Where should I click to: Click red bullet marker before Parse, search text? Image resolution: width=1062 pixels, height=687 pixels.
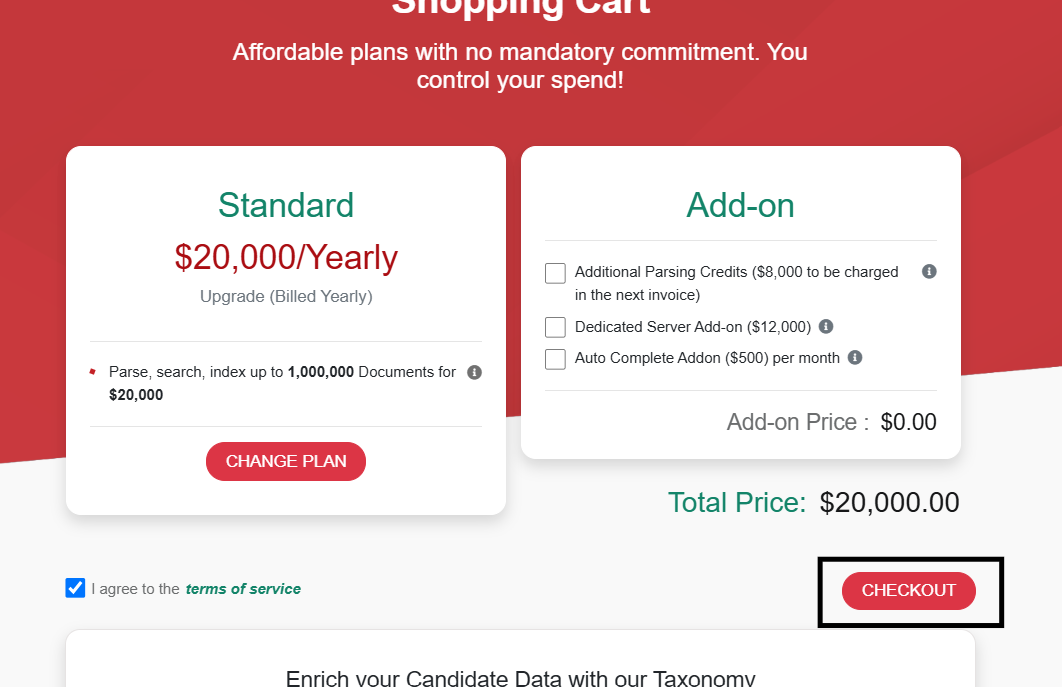click(93, 371)
